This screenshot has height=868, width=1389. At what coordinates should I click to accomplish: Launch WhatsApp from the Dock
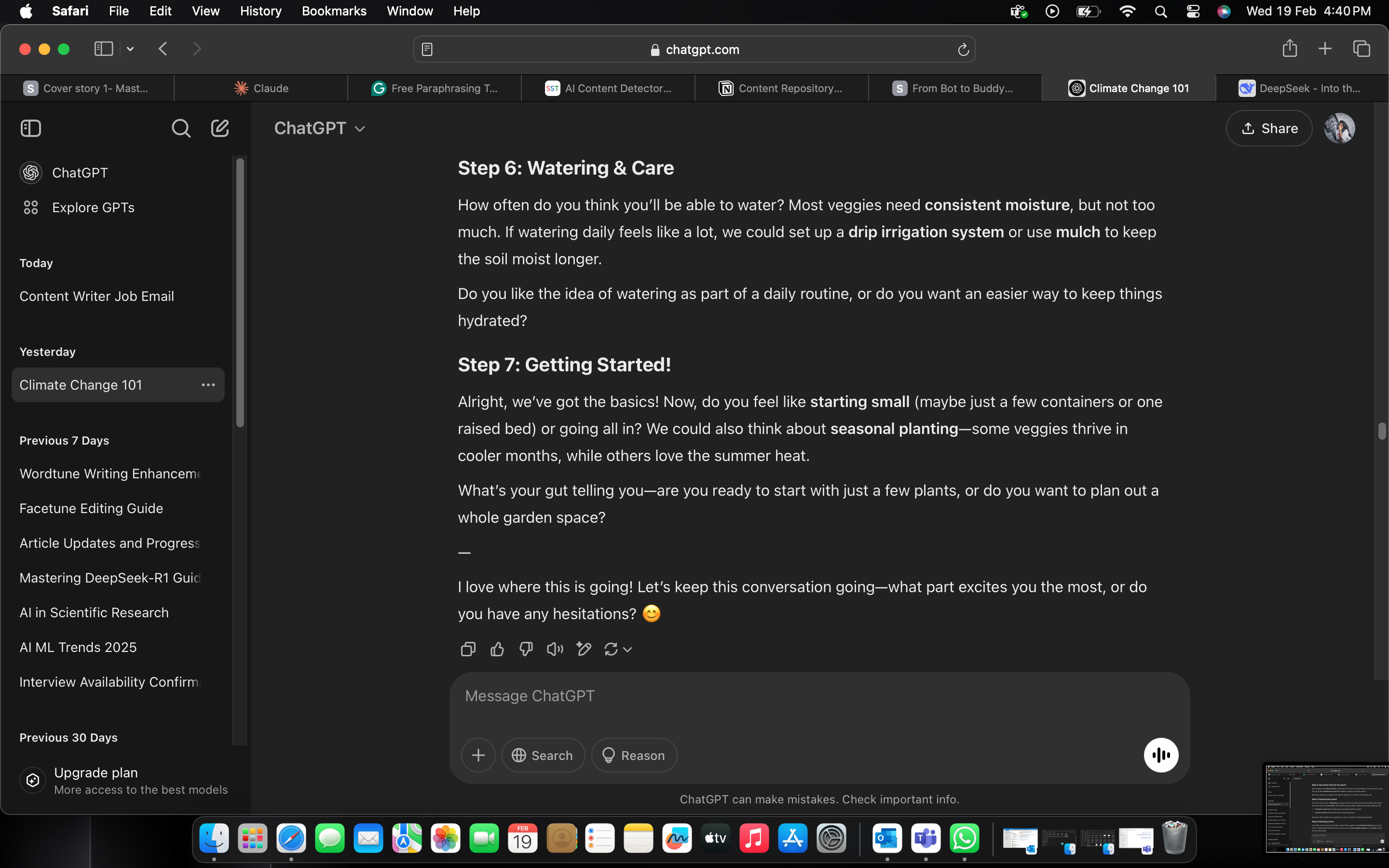click(x=964, y=838)
